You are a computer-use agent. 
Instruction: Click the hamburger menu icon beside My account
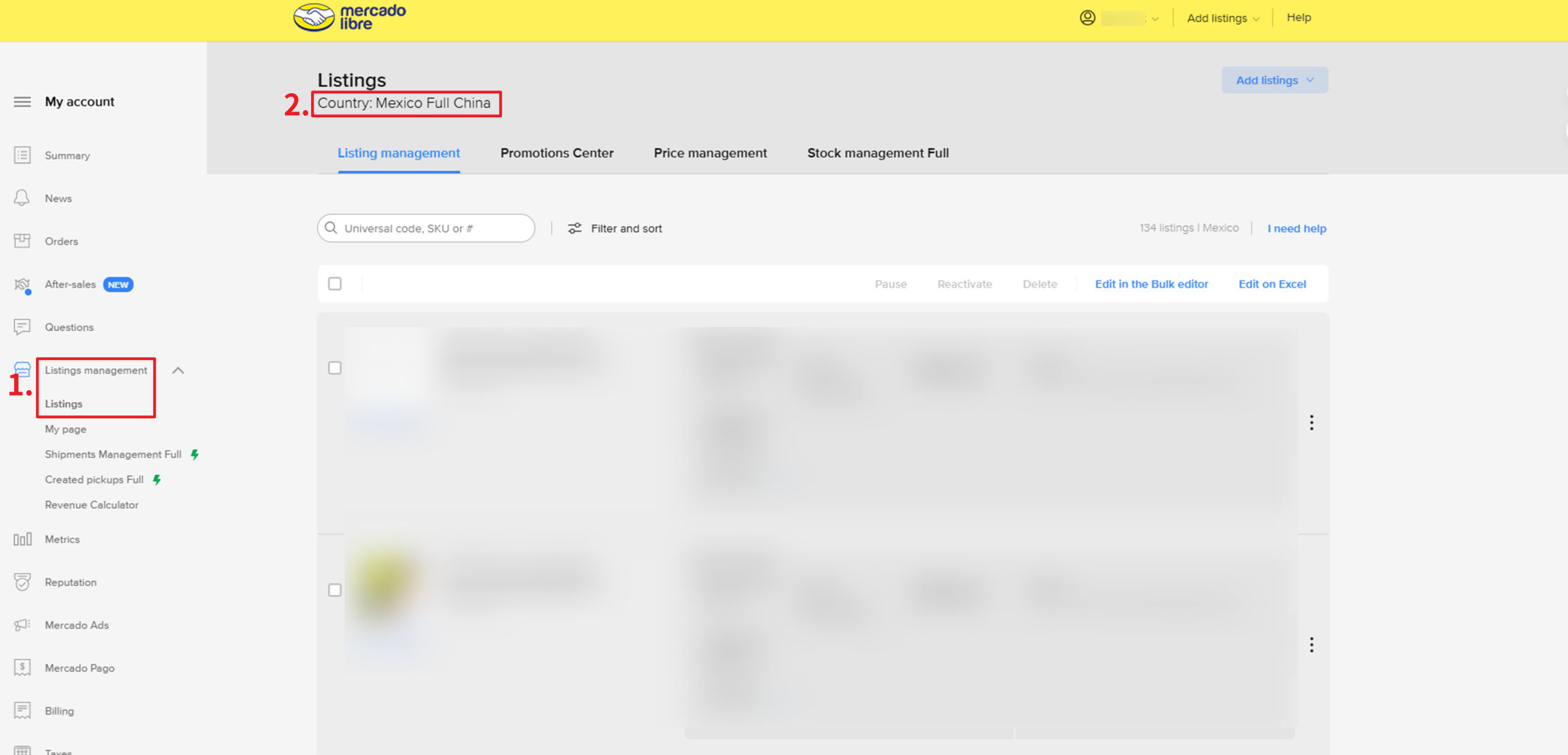tap(22, 102)
